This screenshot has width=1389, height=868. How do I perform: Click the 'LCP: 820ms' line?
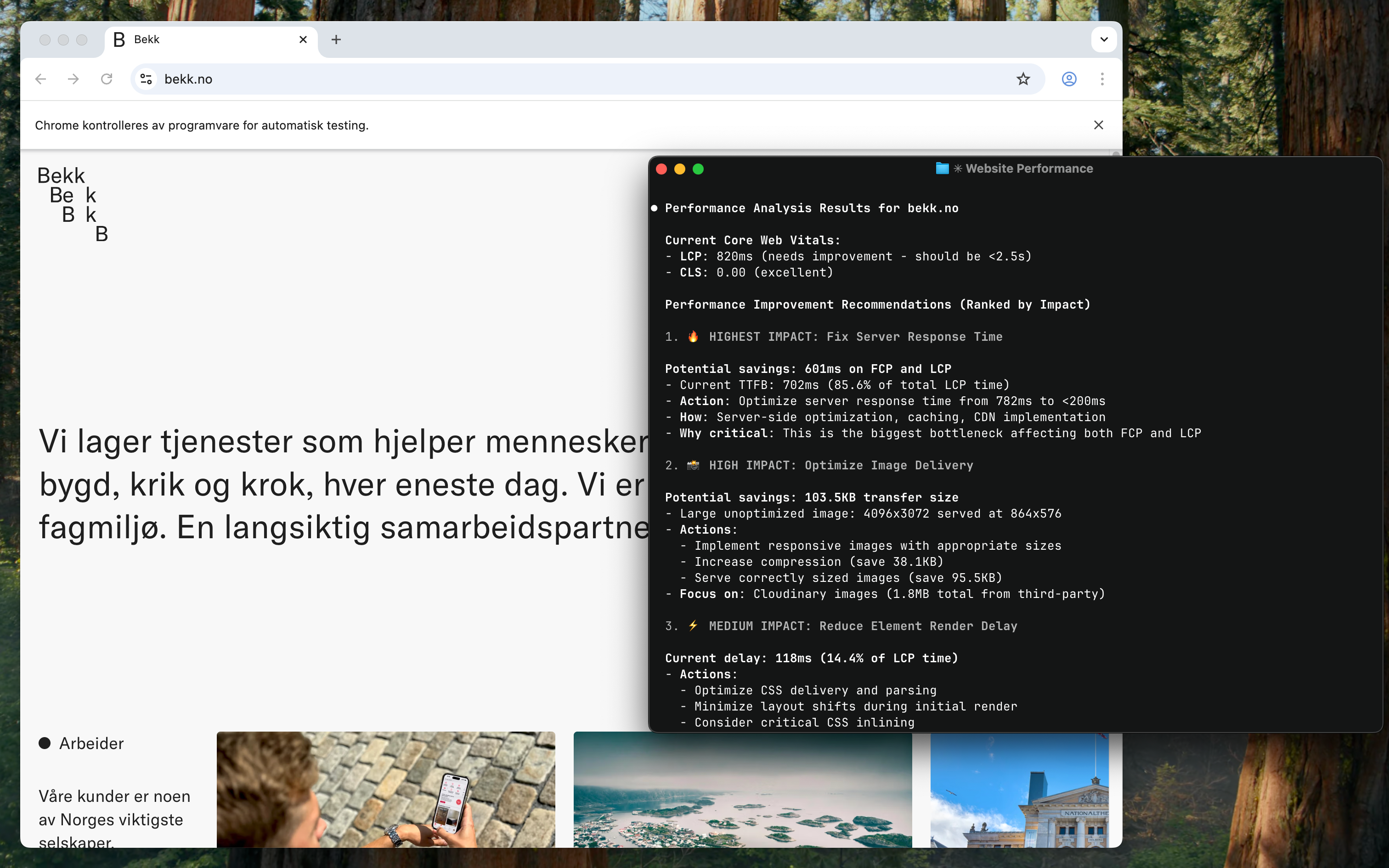click(x=848, y=257)
